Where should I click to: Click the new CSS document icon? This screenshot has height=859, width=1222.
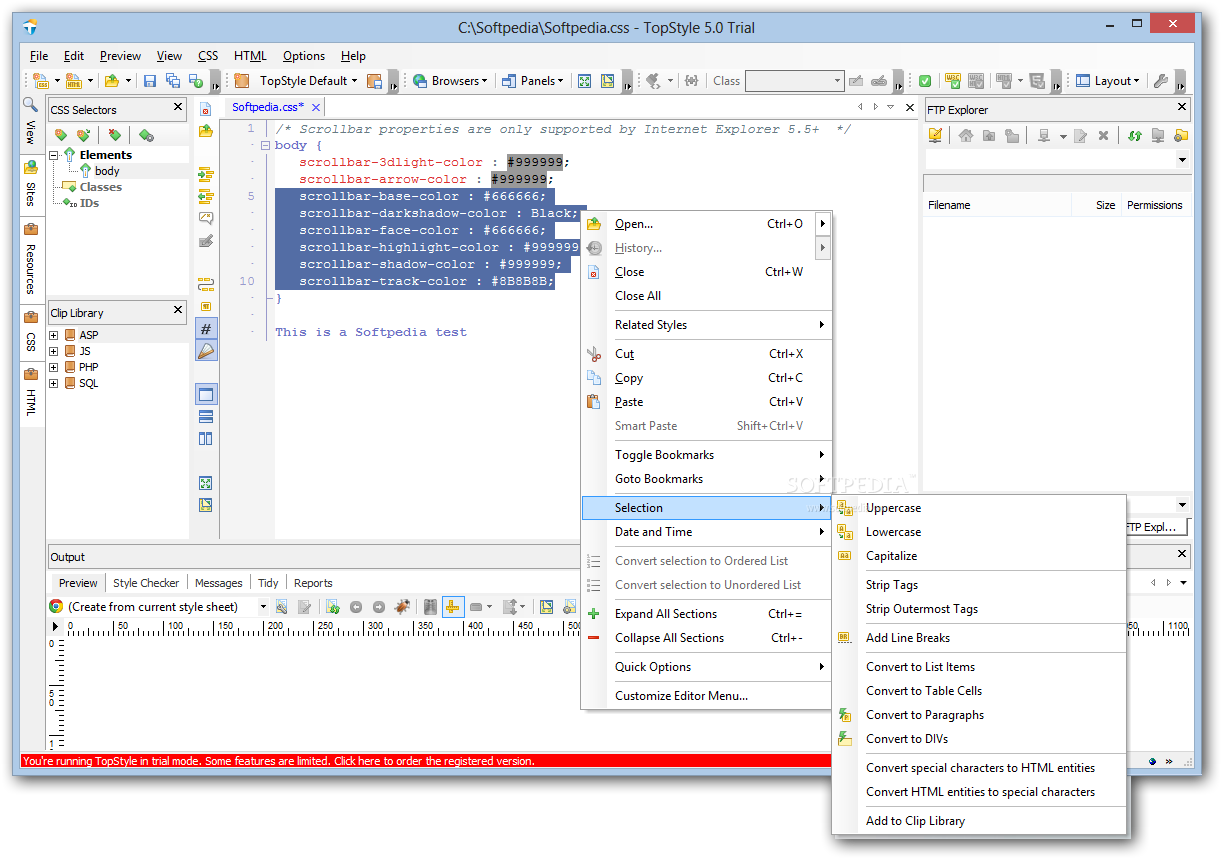coord(40,81)
